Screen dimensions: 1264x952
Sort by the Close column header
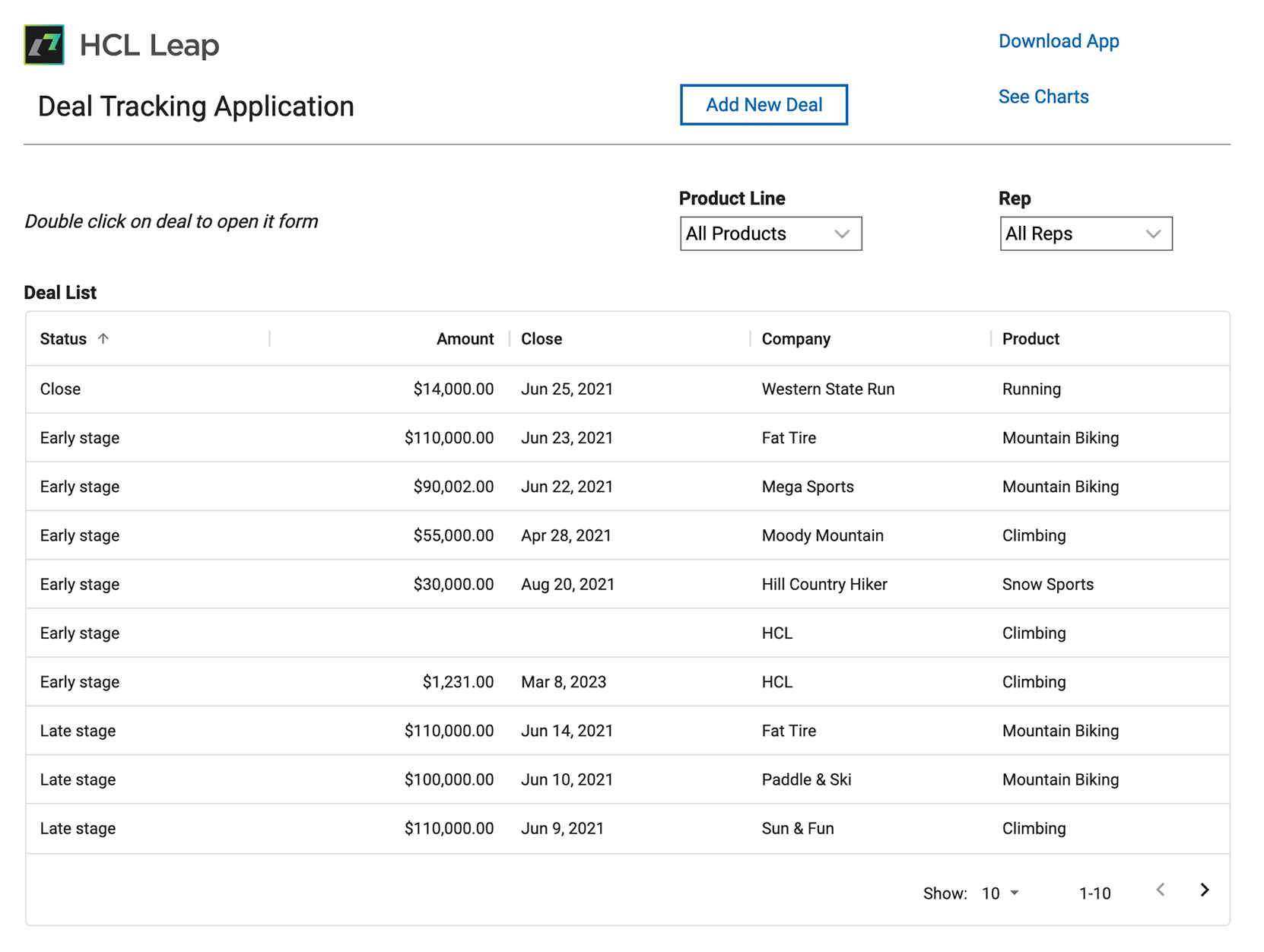point(541,338)
